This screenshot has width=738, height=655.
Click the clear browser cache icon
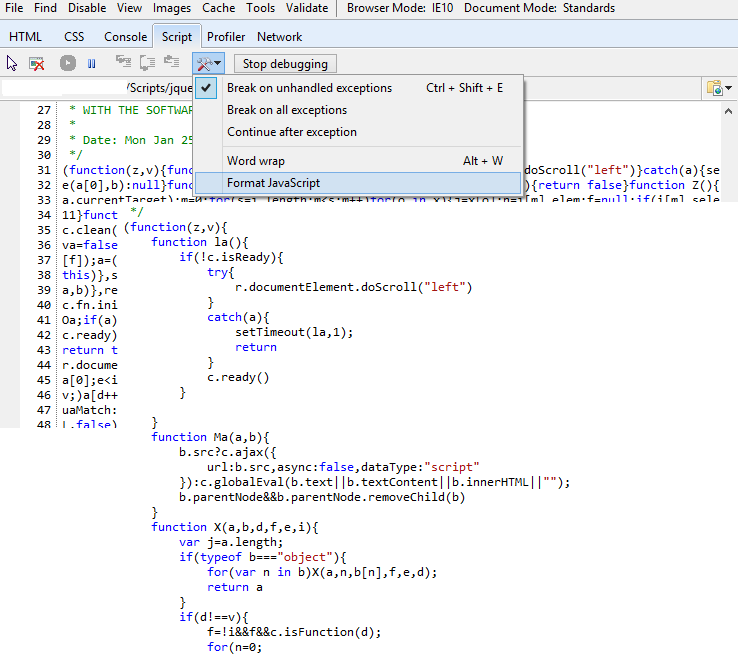pyautogui.click(x=37, y=63)
